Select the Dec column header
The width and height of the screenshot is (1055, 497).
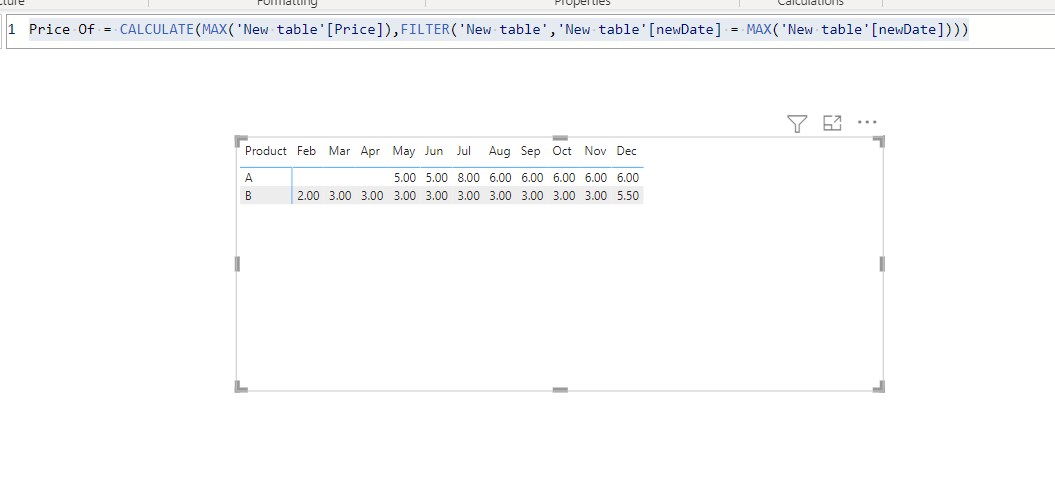pos(626,151)
